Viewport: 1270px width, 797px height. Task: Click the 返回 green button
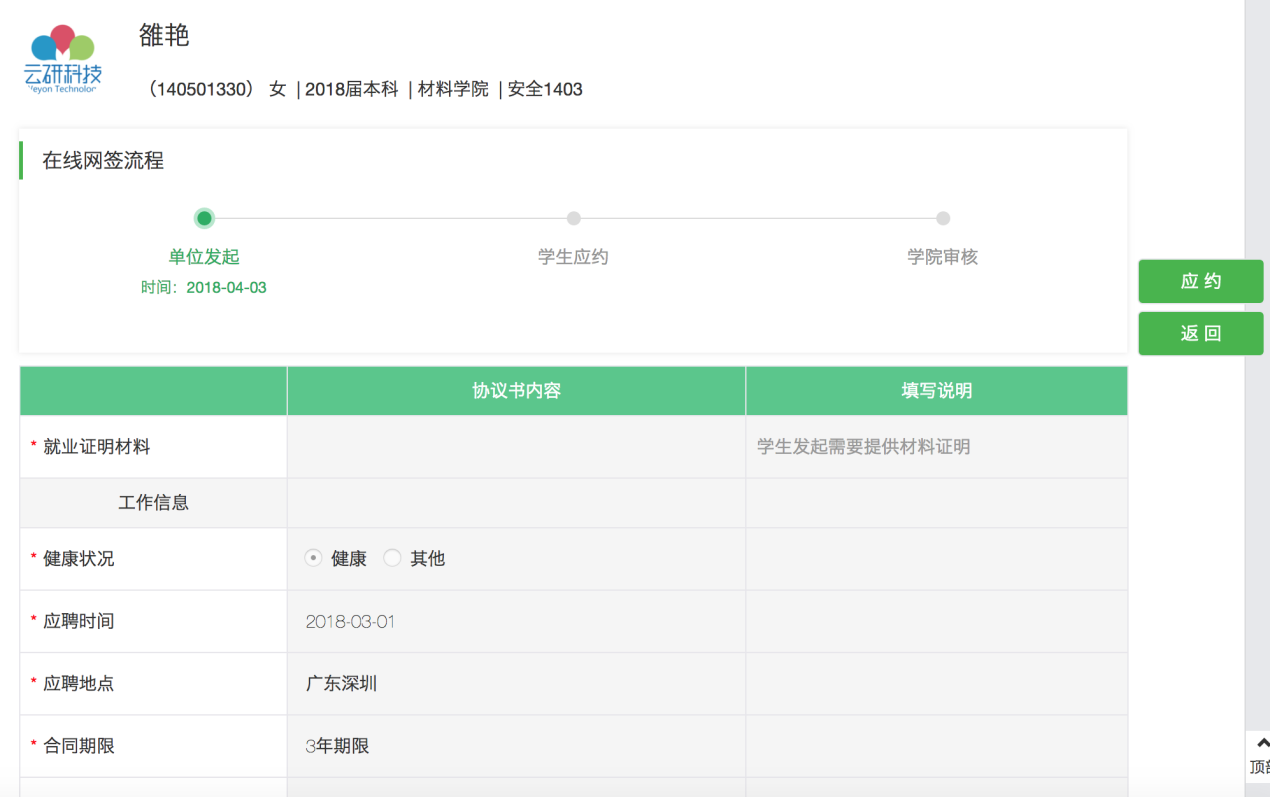[1201, 333]
